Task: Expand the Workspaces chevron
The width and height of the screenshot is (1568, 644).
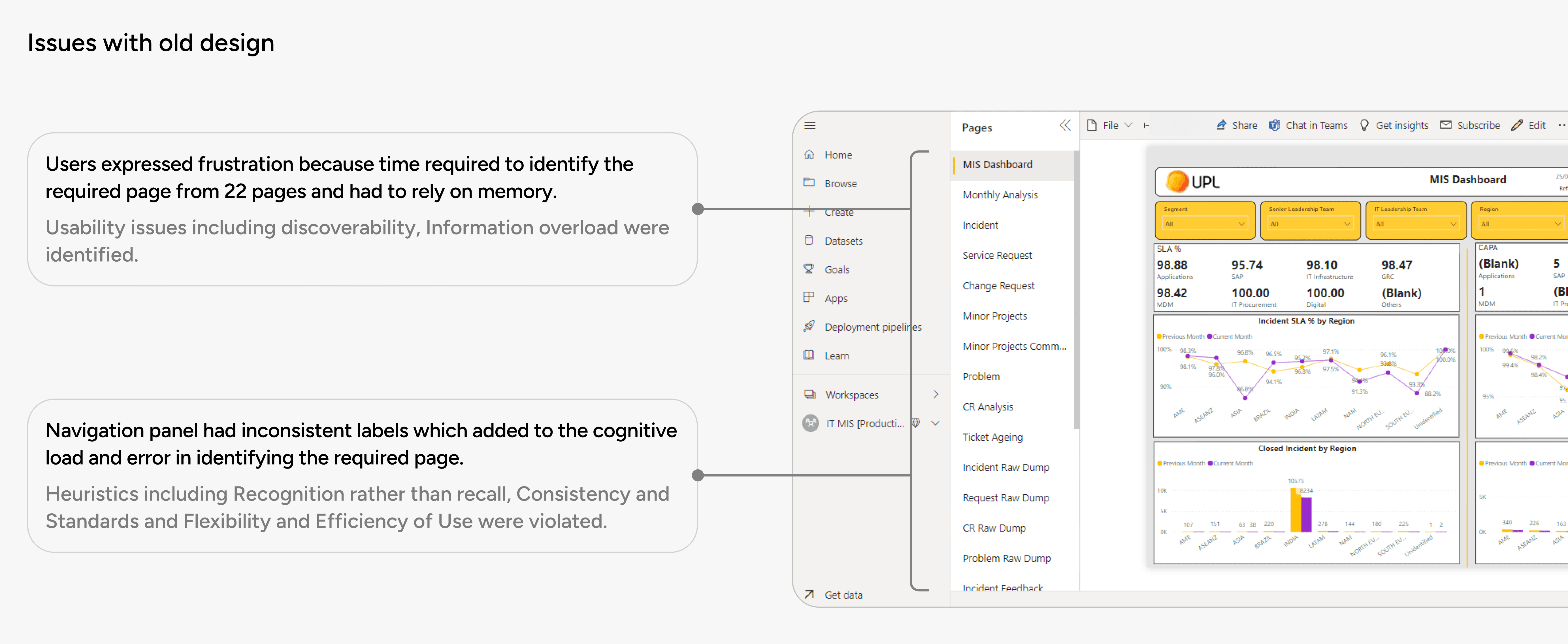Action: coord(936,394)
